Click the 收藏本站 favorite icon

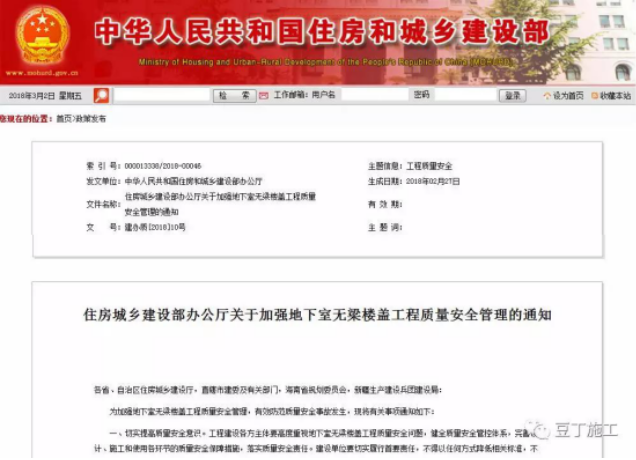(x=595, y=96)
